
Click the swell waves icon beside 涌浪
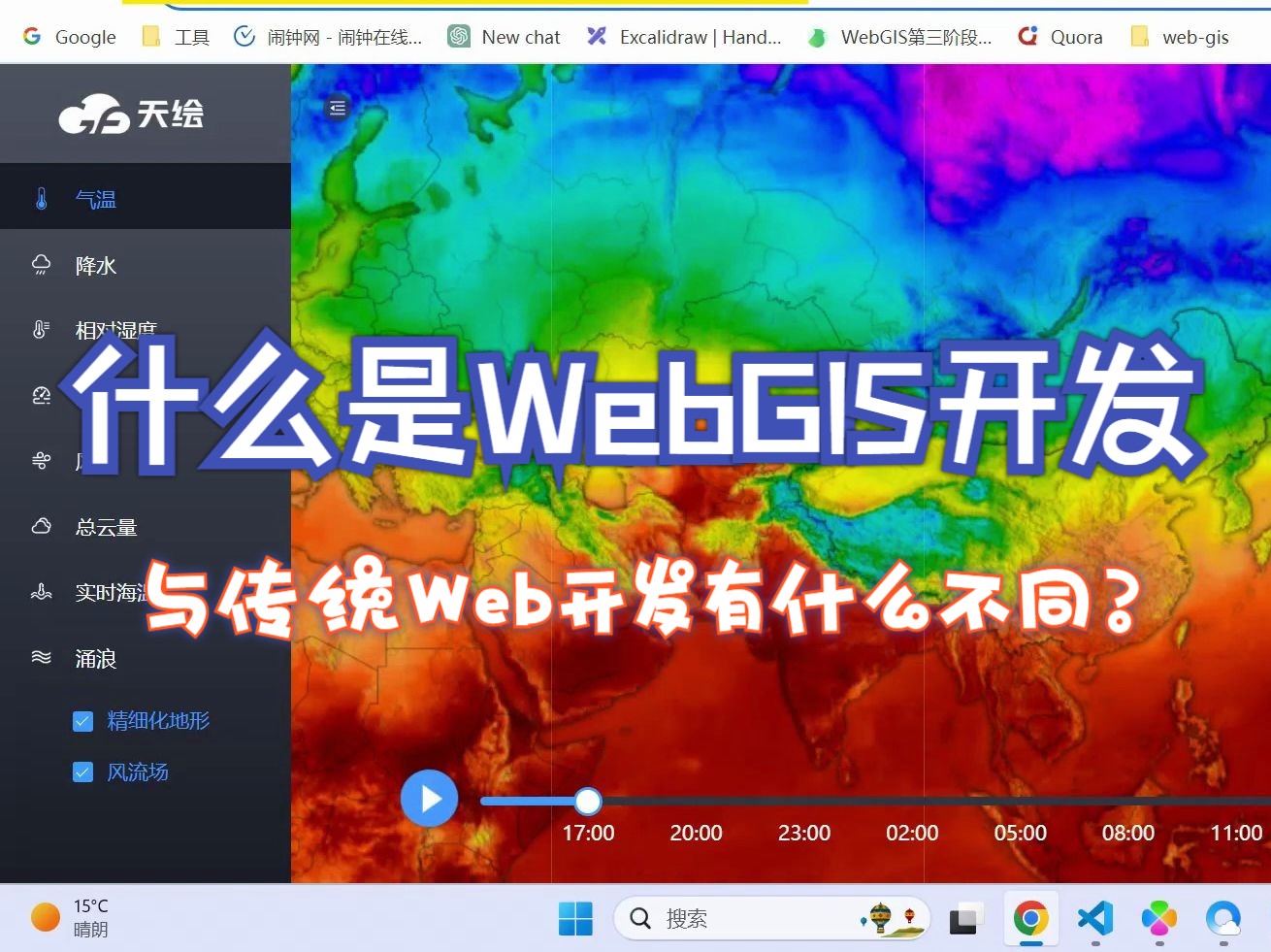click(42, 657)
